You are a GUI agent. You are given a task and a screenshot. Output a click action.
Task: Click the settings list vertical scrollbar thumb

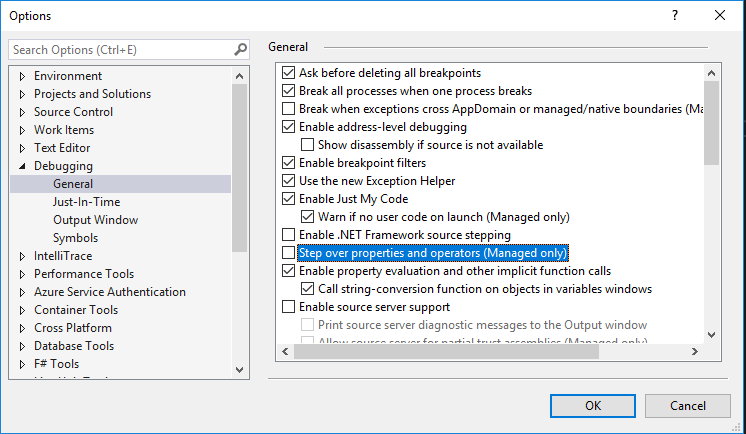coord(711,123)
